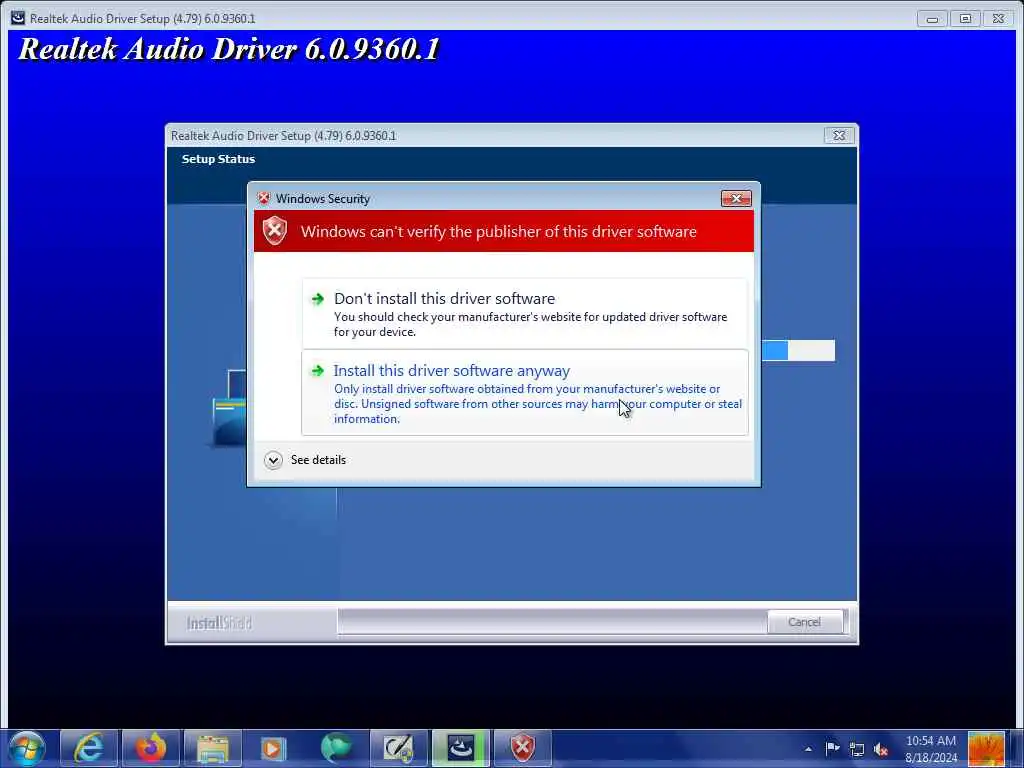Click Cancel in the InstallShield setup window

(x=804, y=622)
